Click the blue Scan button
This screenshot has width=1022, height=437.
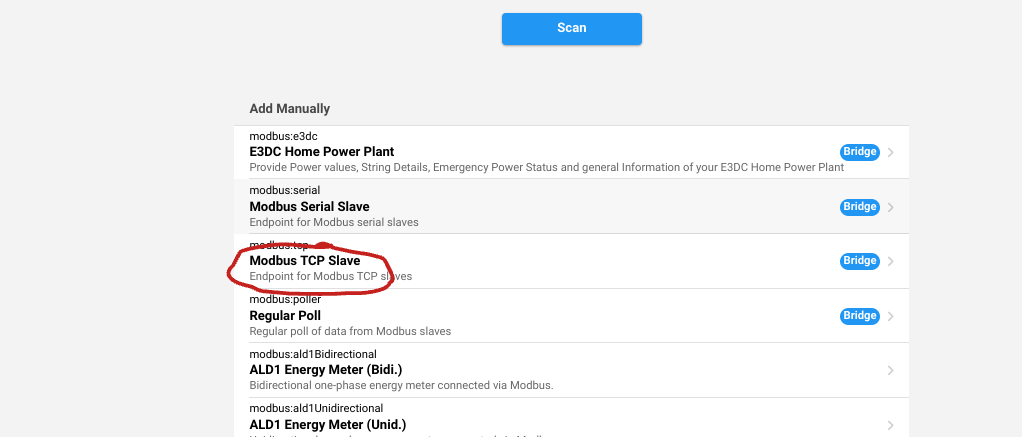point(571,28)
